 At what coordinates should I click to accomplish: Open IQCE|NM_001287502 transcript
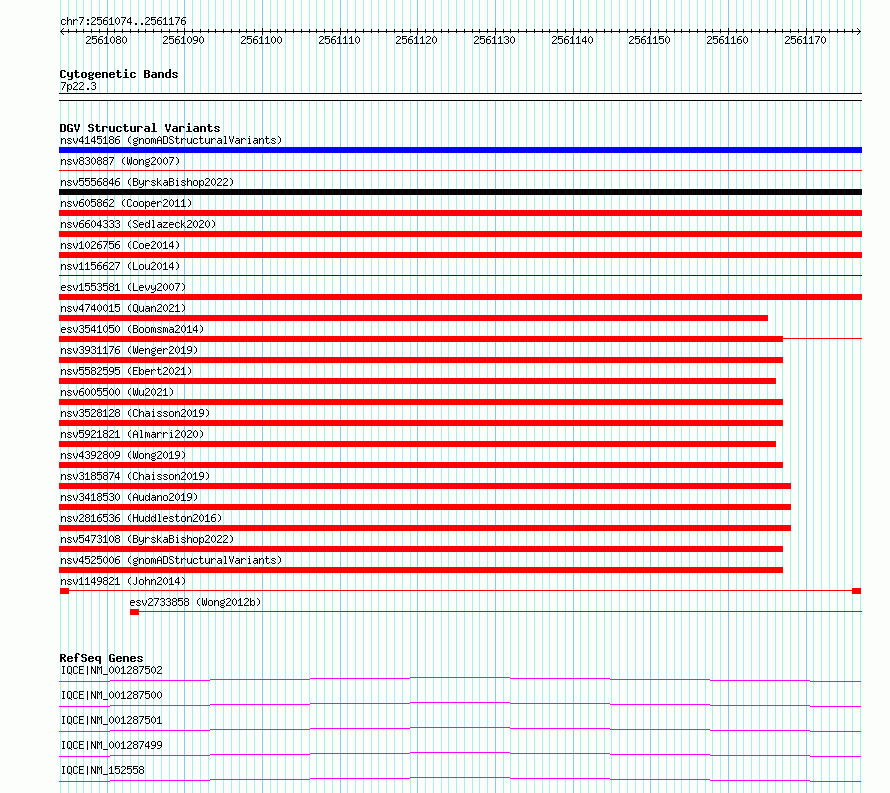[111, 670]
